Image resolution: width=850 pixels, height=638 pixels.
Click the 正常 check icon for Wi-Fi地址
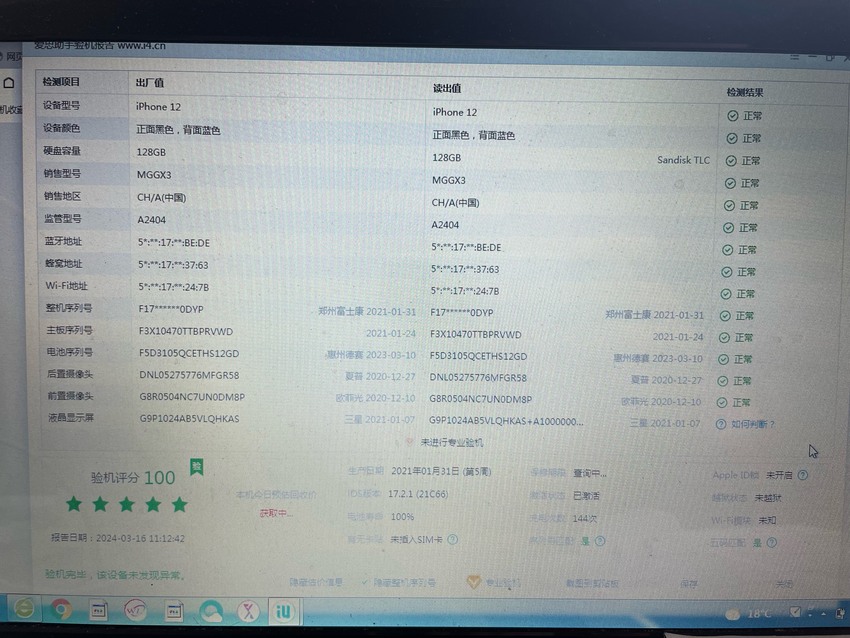pyautogui.click(x=726, y=294)
